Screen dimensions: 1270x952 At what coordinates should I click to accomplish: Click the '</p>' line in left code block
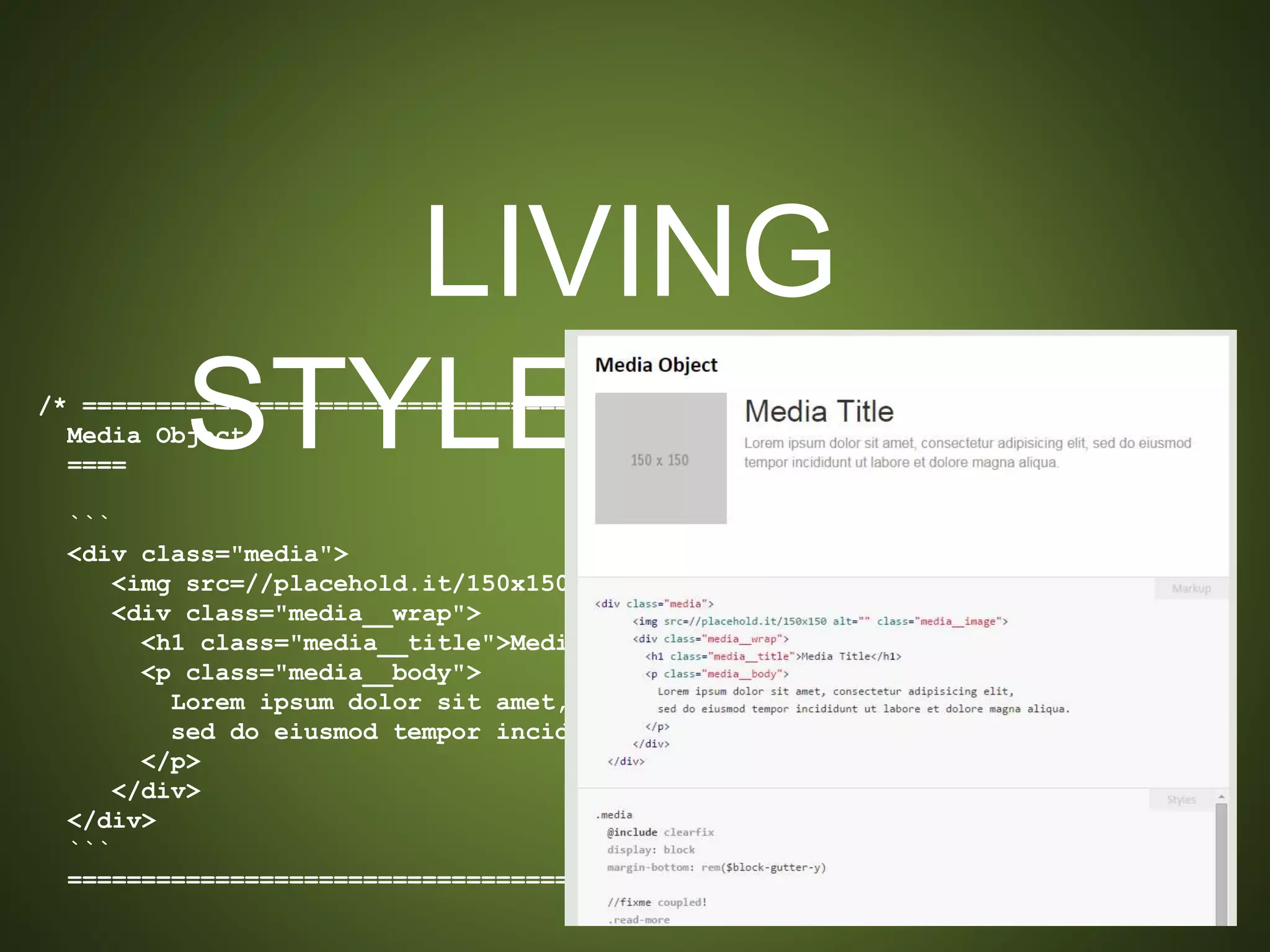(x=171, y=762)
